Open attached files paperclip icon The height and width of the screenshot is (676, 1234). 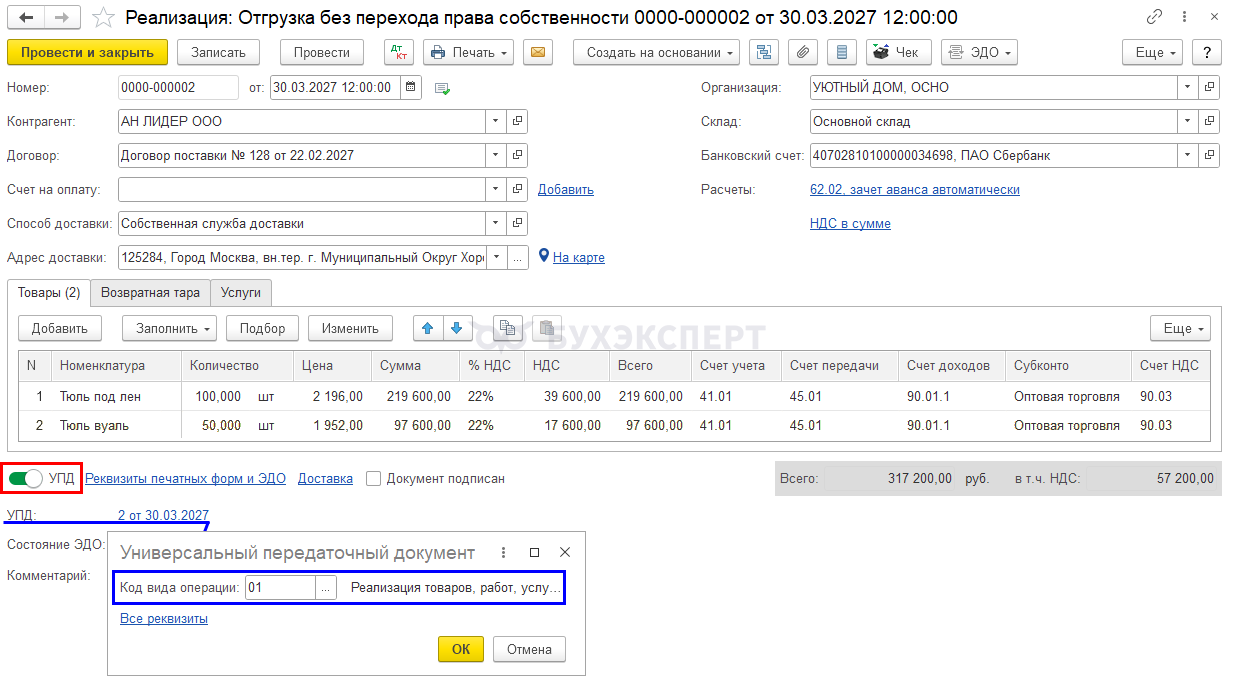tap(803, 52)
